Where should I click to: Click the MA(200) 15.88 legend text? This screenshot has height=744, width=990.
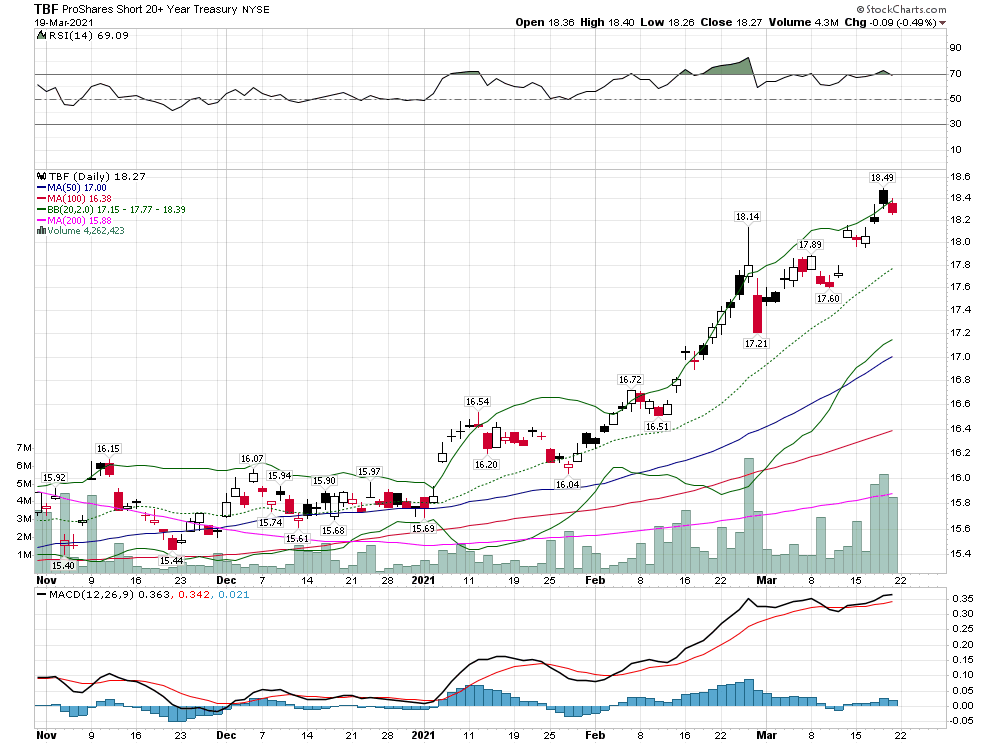[79, 220]
